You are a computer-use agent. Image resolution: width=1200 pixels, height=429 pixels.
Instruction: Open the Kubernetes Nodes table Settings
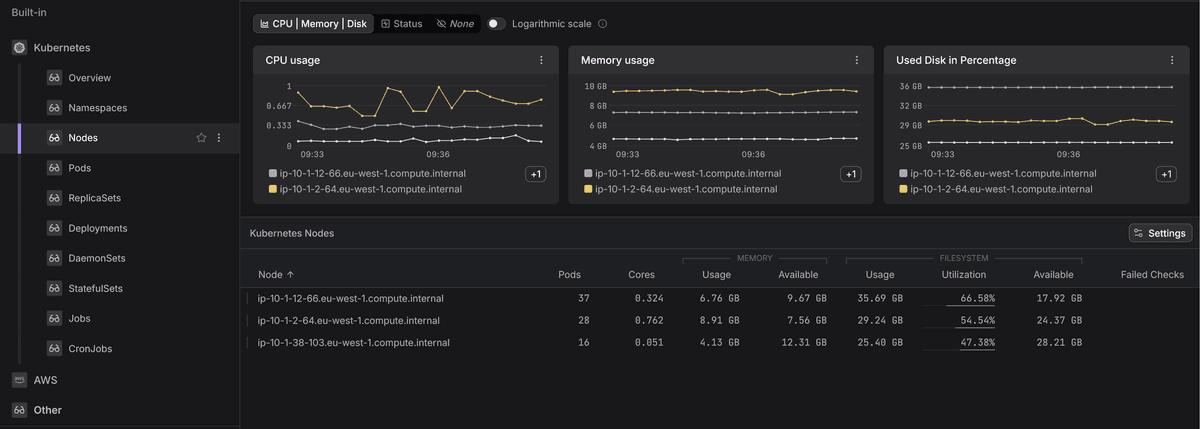click(x=1160, y=233)
